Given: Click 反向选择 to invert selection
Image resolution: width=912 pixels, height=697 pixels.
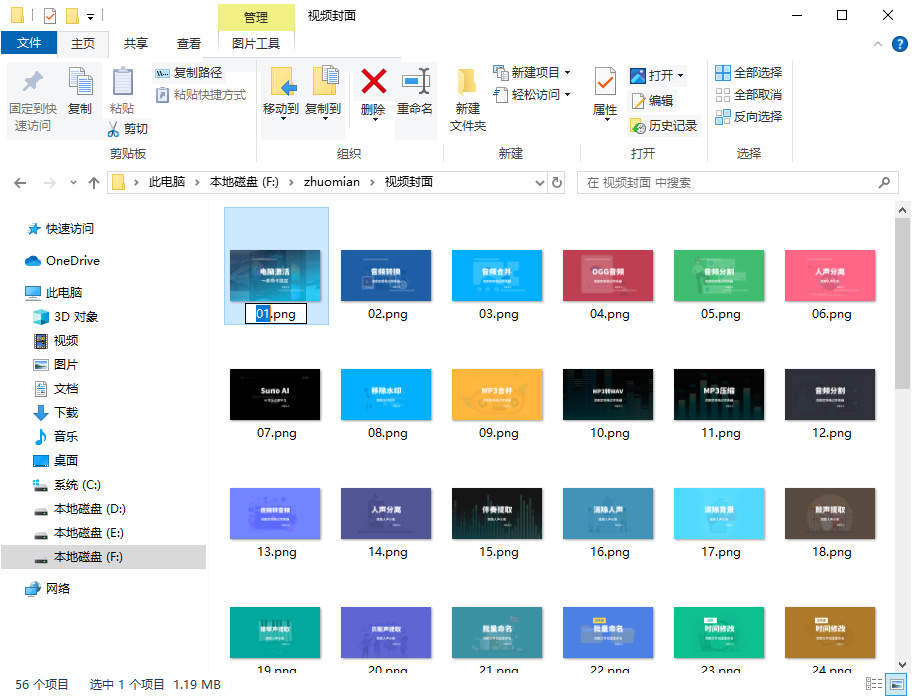Looking at the screenshot, I should pyautogui.click(x=751, y=117).
